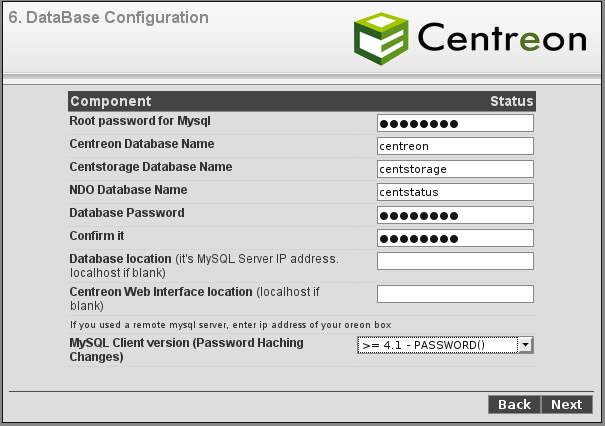Focus the Centreon Database Name field

pyautogui.click(x=455, y=146)
